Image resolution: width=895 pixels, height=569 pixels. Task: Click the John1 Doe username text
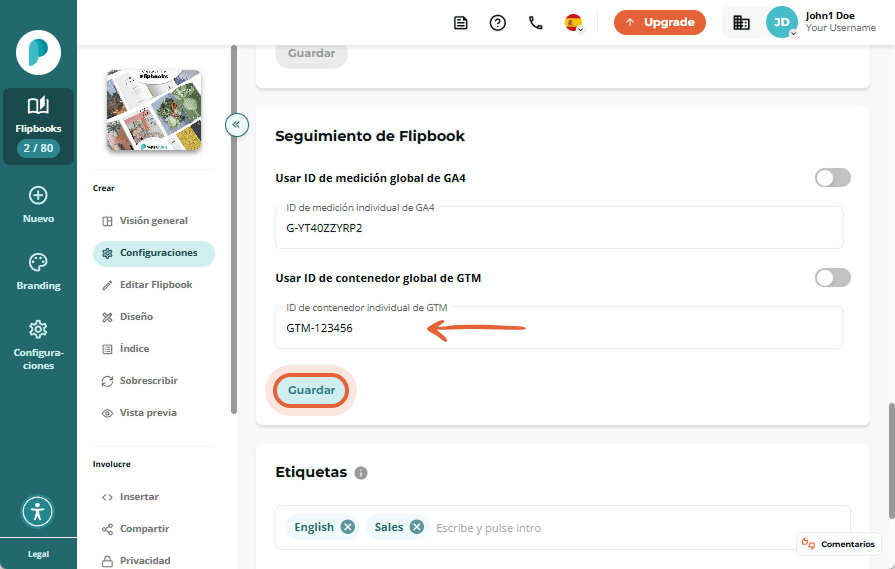pyautogui.click(x=830, y=15)
